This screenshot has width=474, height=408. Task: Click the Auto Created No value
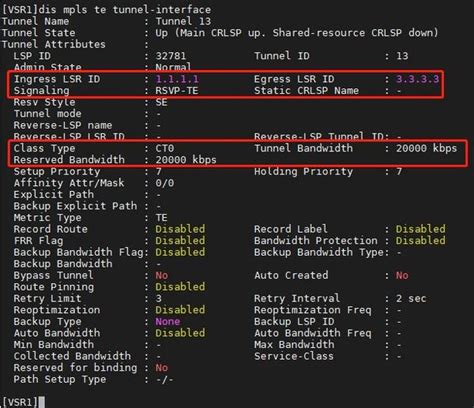[402, 275]
